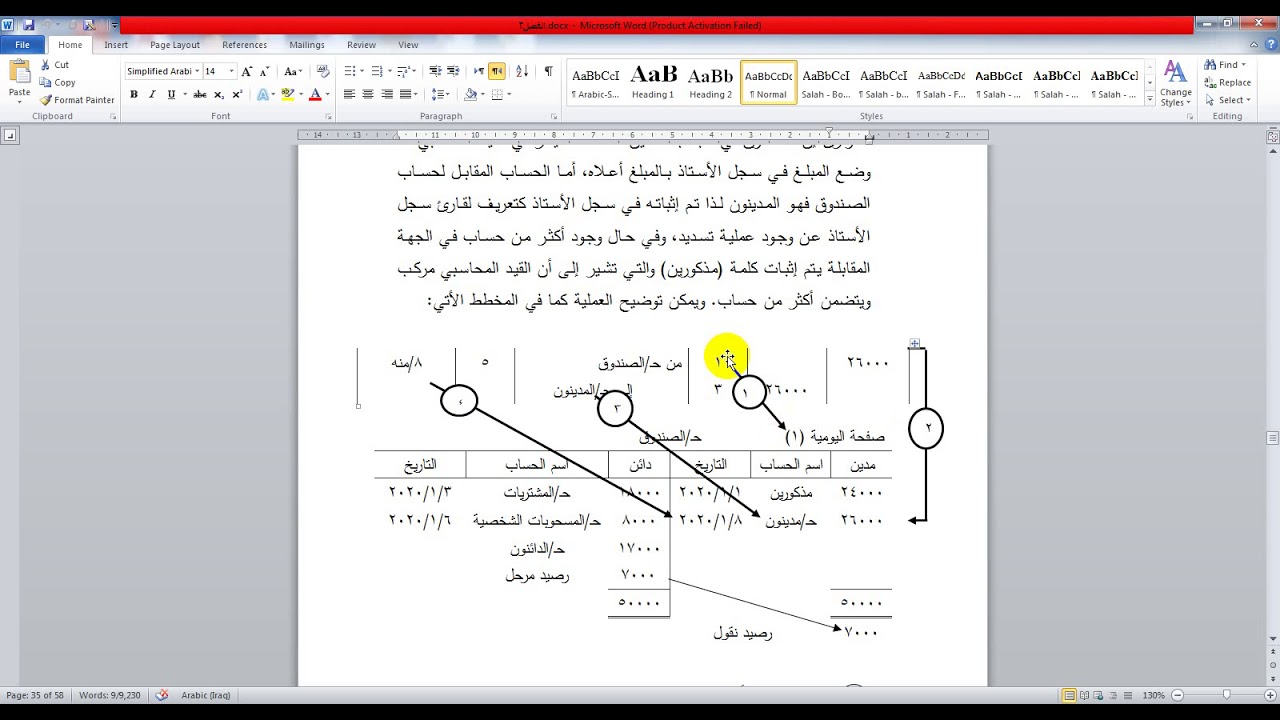Click the 130% zoom level button
Viewport: 1280px width, 720px height.
(x=1154, y=695)
